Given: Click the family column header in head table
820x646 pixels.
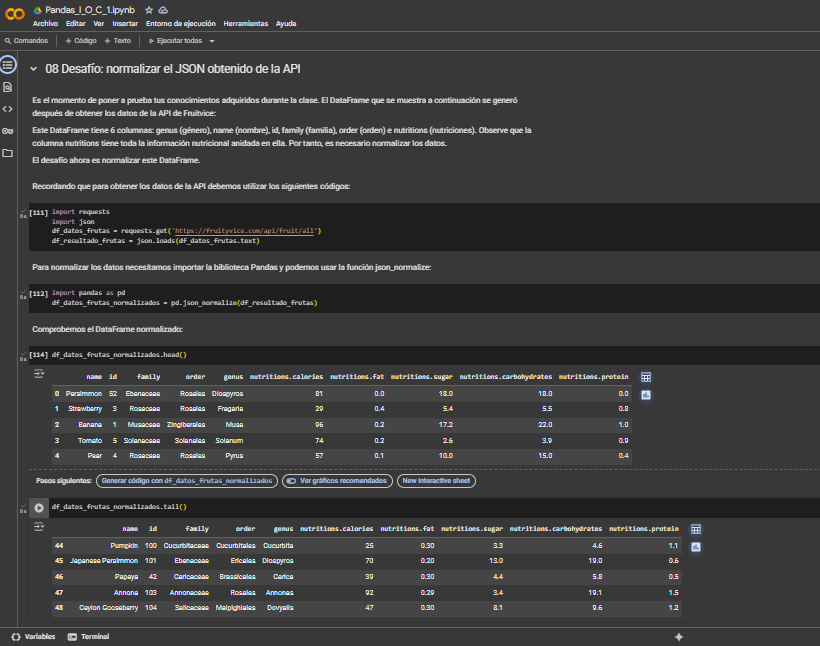Looking at the screenshot, I should (x=149, y=377).
